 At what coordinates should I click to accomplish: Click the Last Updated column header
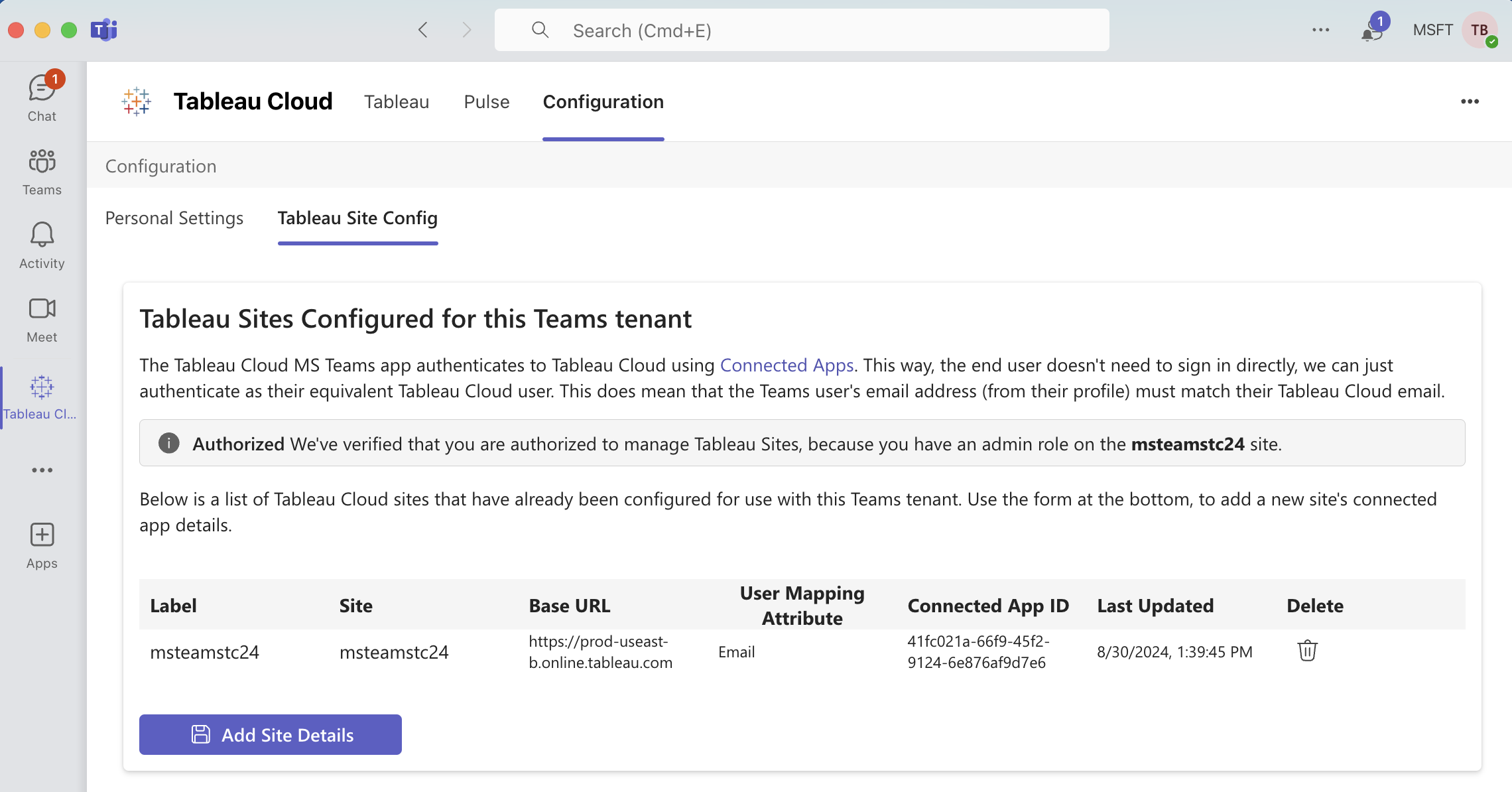point(1155,606)
